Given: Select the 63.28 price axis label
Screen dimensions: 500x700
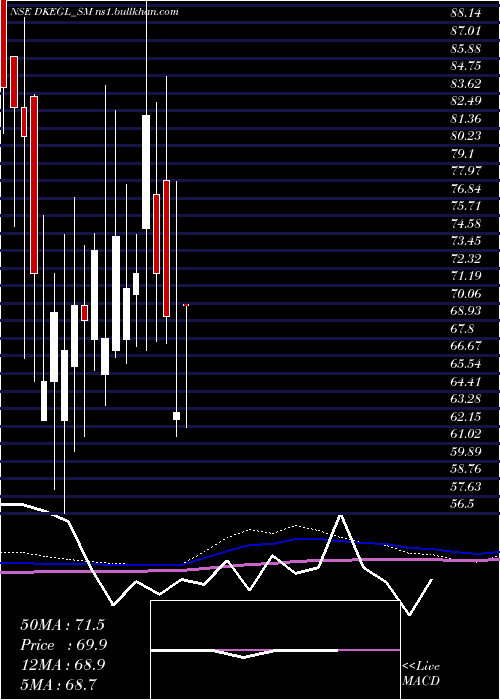Looking at the screenshot, I should (466, 399).
